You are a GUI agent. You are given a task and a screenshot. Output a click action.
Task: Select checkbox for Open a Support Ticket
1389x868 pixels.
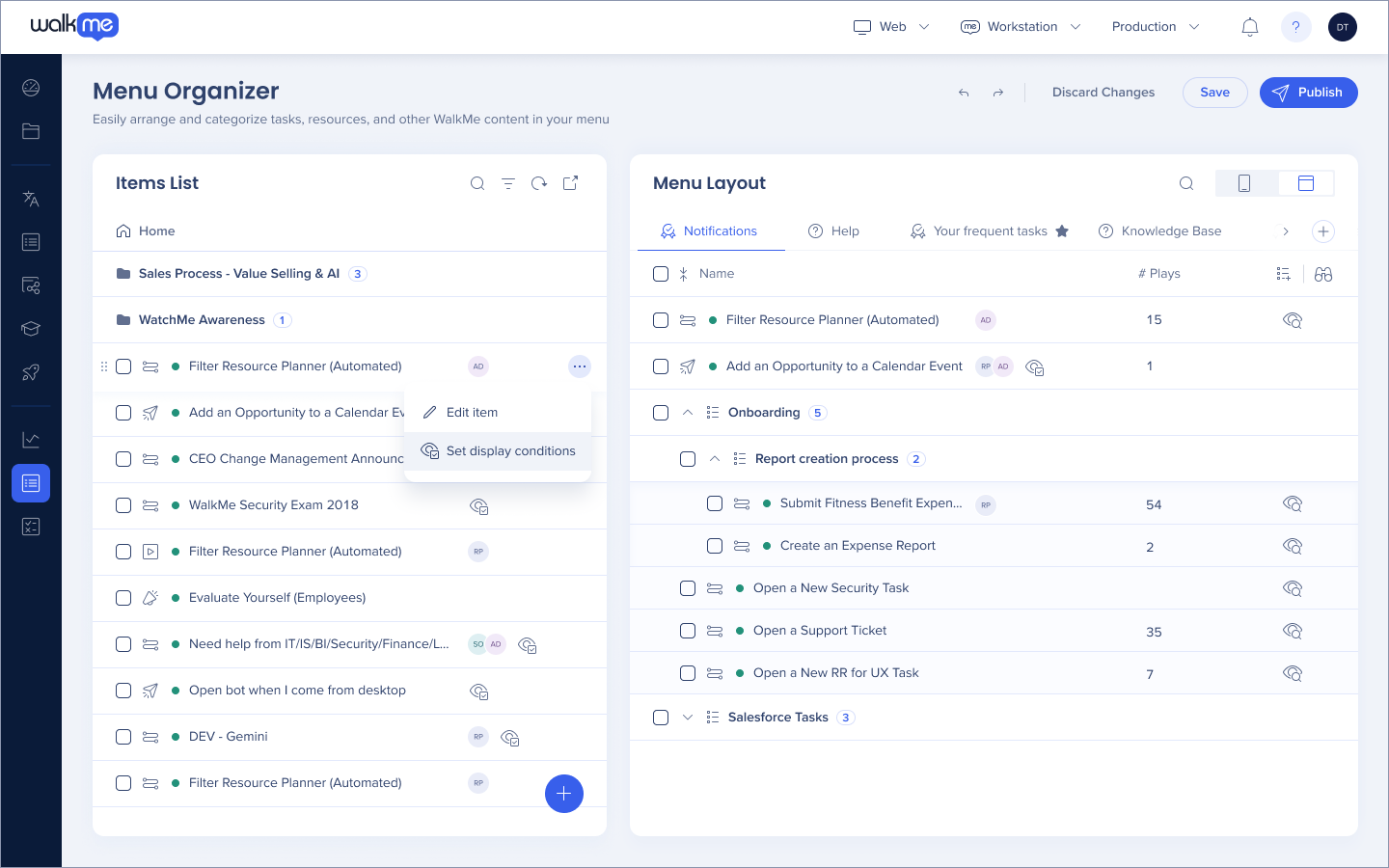(x=688, y=631)
